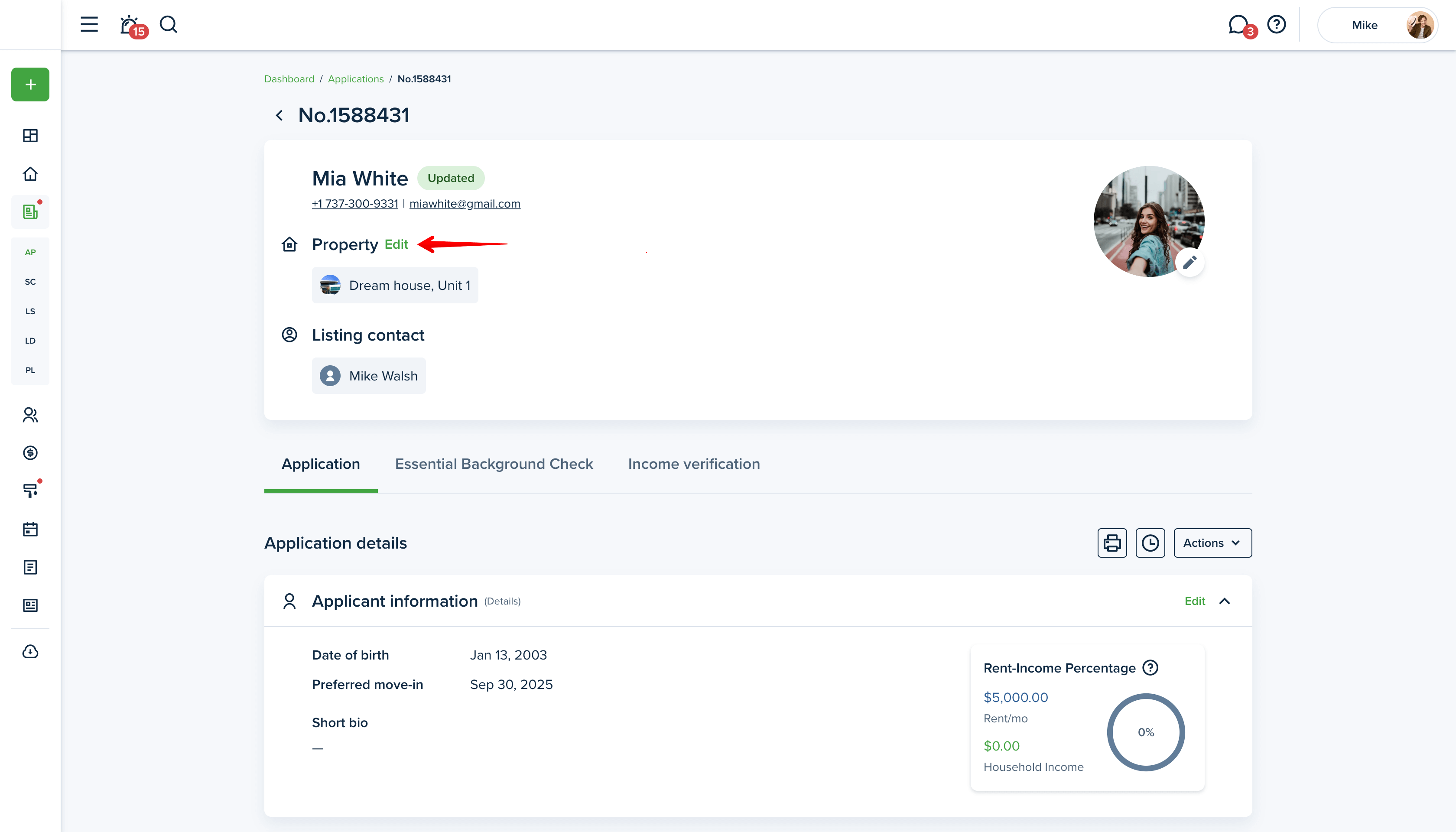Switch to Essential Background Check tab
This screenshot has width=1456, height=832.
pyautogui.click(x=494, y=464)
